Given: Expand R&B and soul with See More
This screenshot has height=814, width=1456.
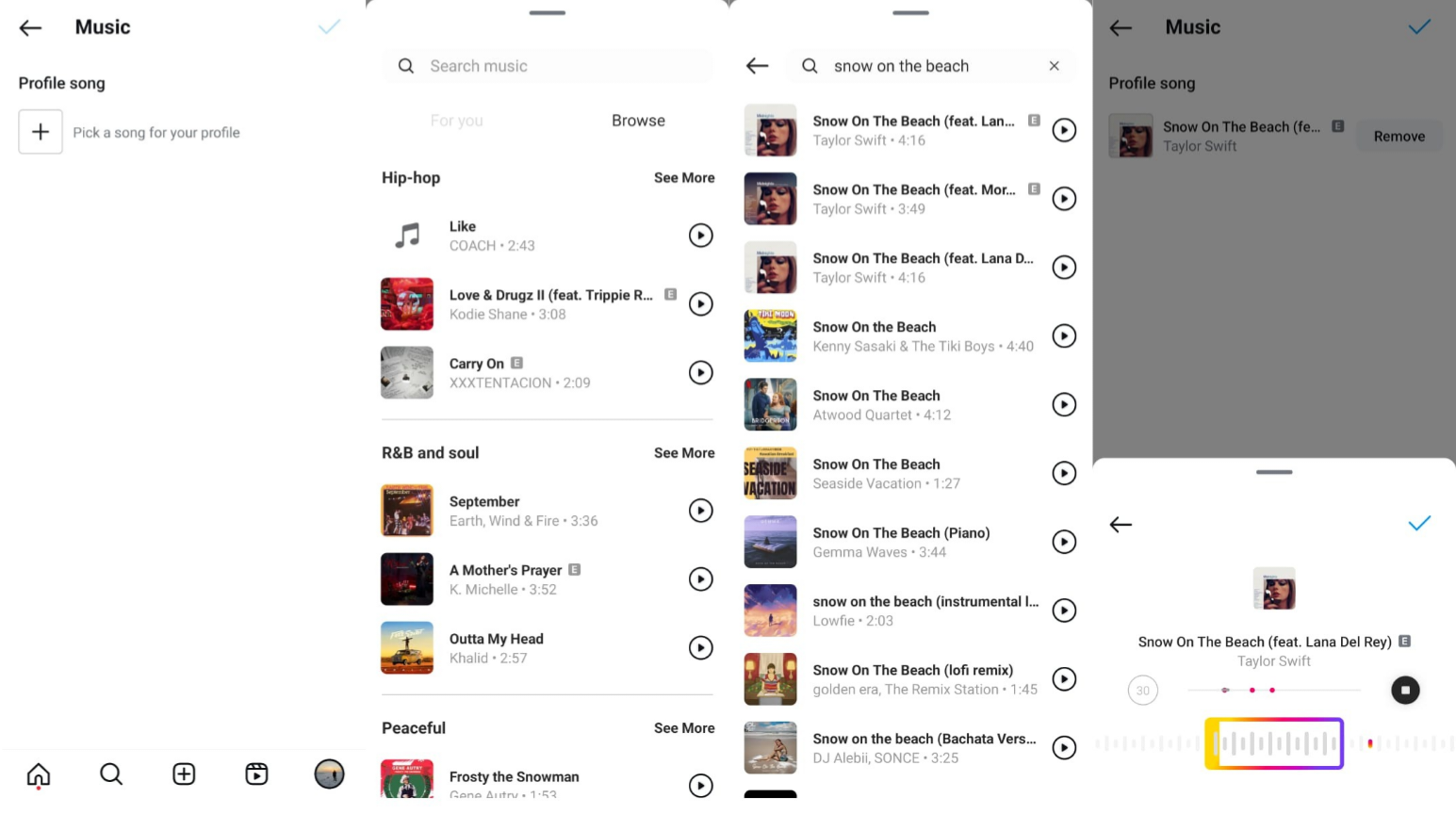Looking at the screenshot, I should (684, 453).
